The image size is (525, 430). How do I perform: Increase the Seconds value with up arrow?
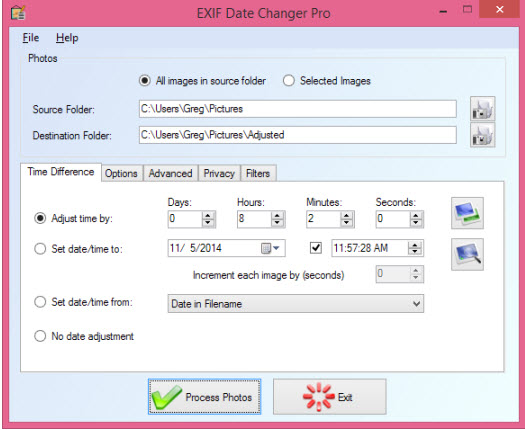(416, 215)
